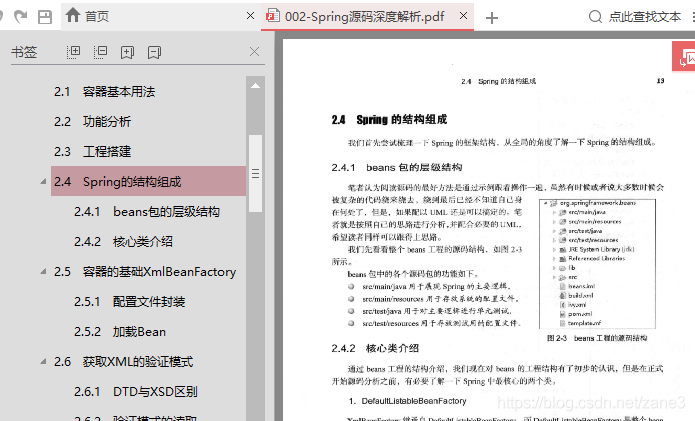
Task: Close the 002-Spring源码深度解析.pdf tab
Action: 463,16
